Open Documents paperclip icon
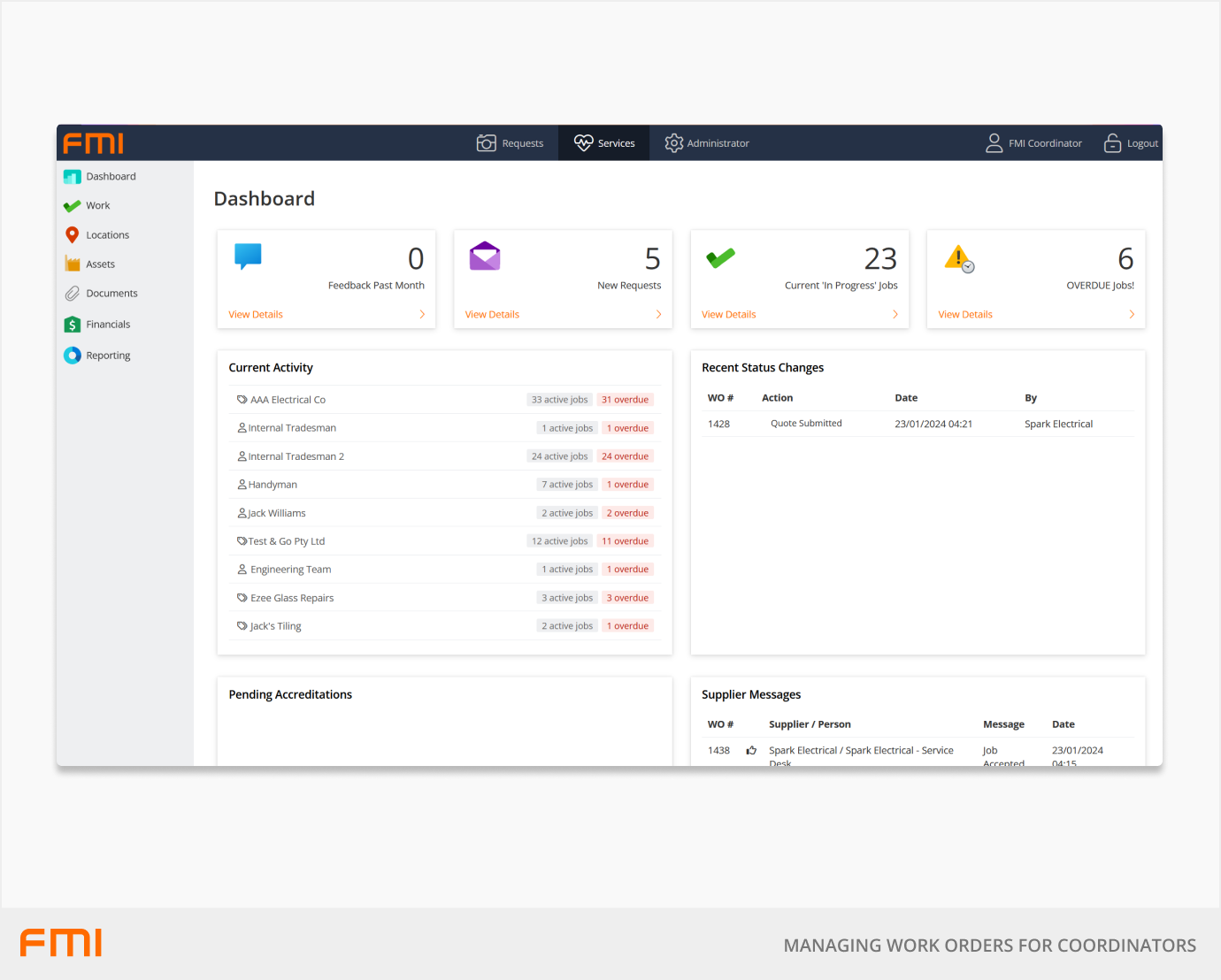The height and width of the screenshot is (980, 1221). (x=73, y=294)
